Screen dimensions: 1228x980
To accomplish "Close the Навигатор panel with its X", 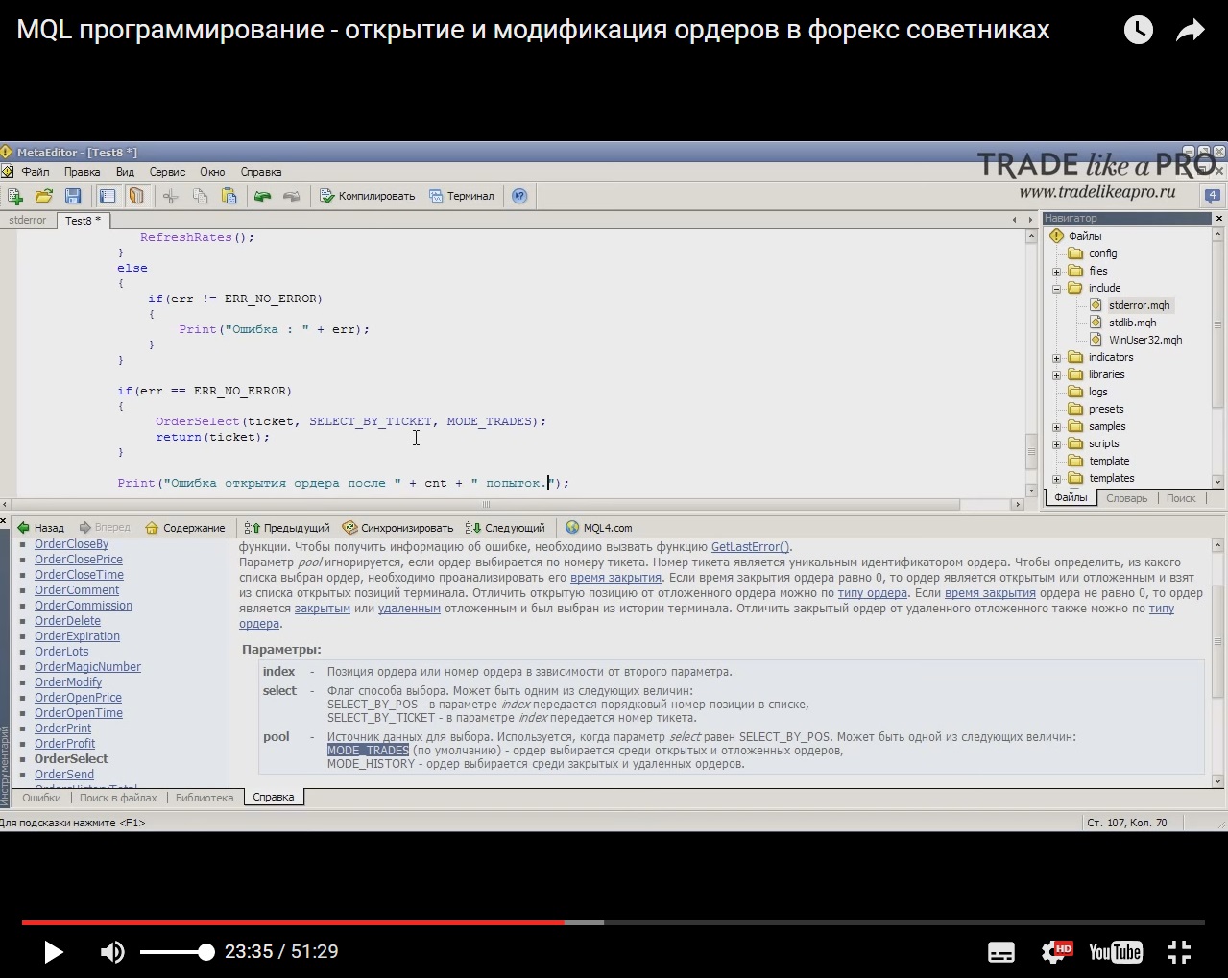I will tap(1219, 219).
